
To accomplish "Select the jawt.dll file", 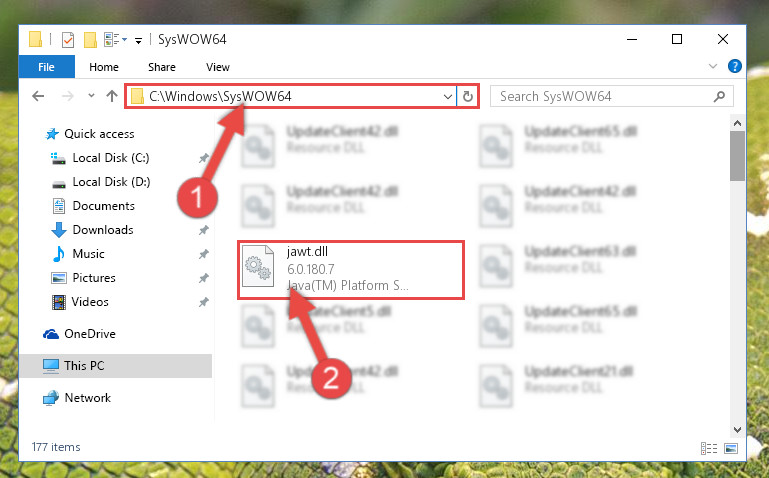I will click(351, 269).
